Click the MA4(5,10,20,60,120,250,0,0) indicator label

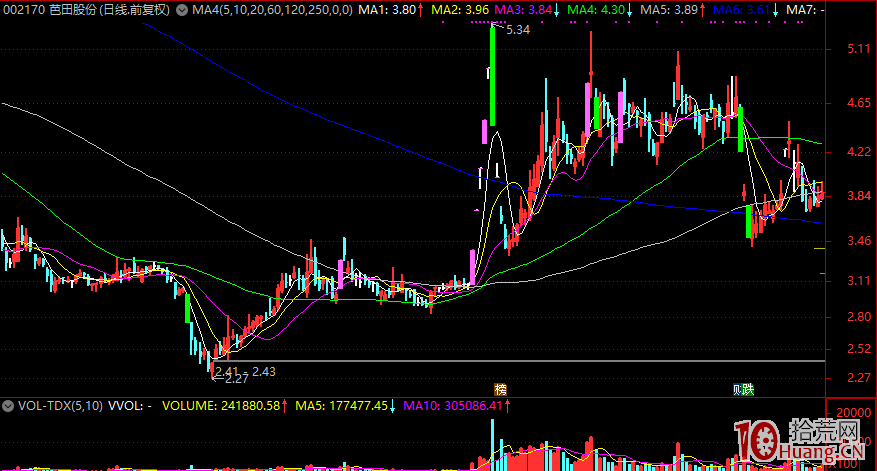pos(272,10)
